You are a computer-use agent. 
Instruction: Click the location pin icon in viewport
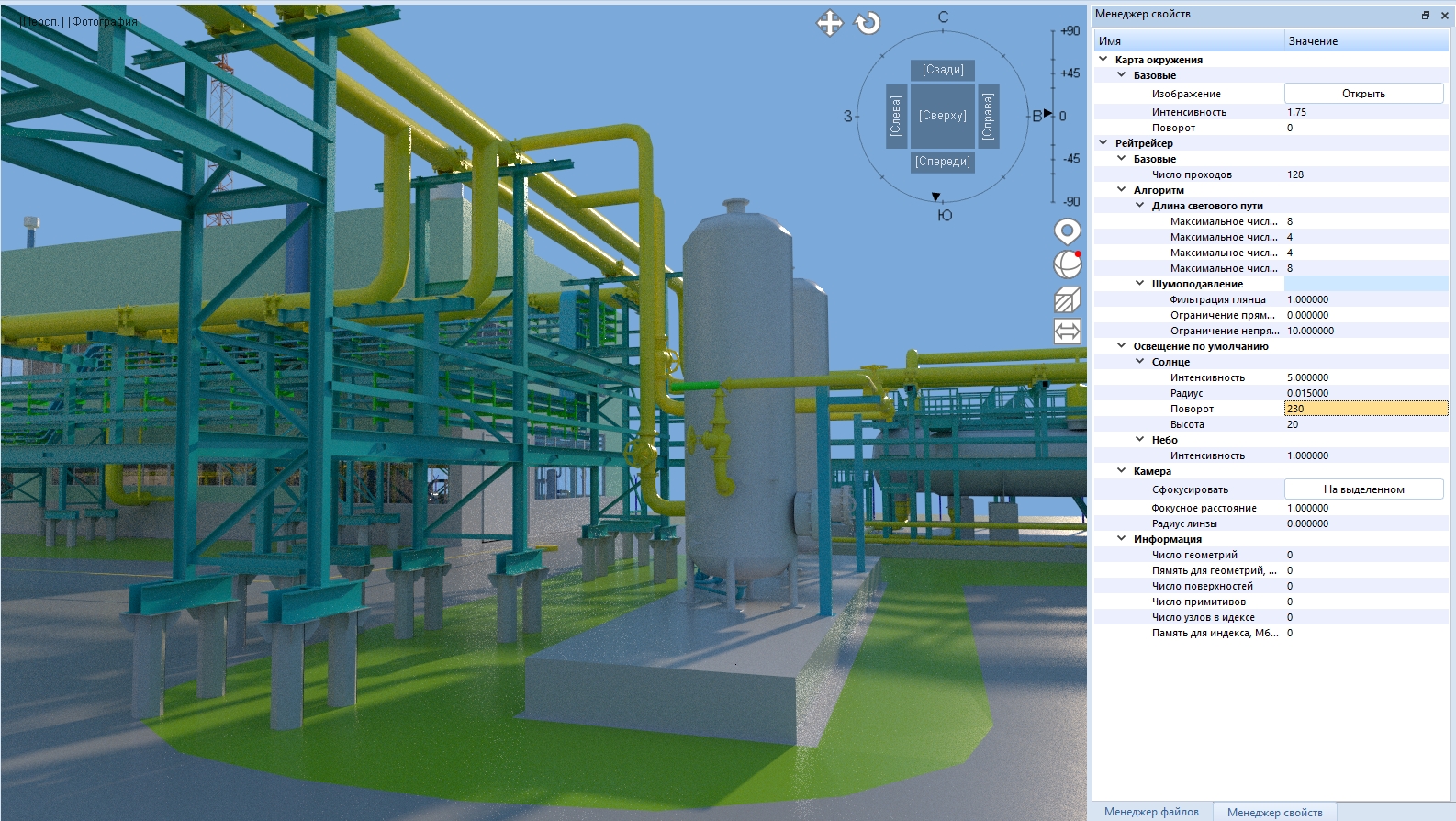click(1067, 231)
